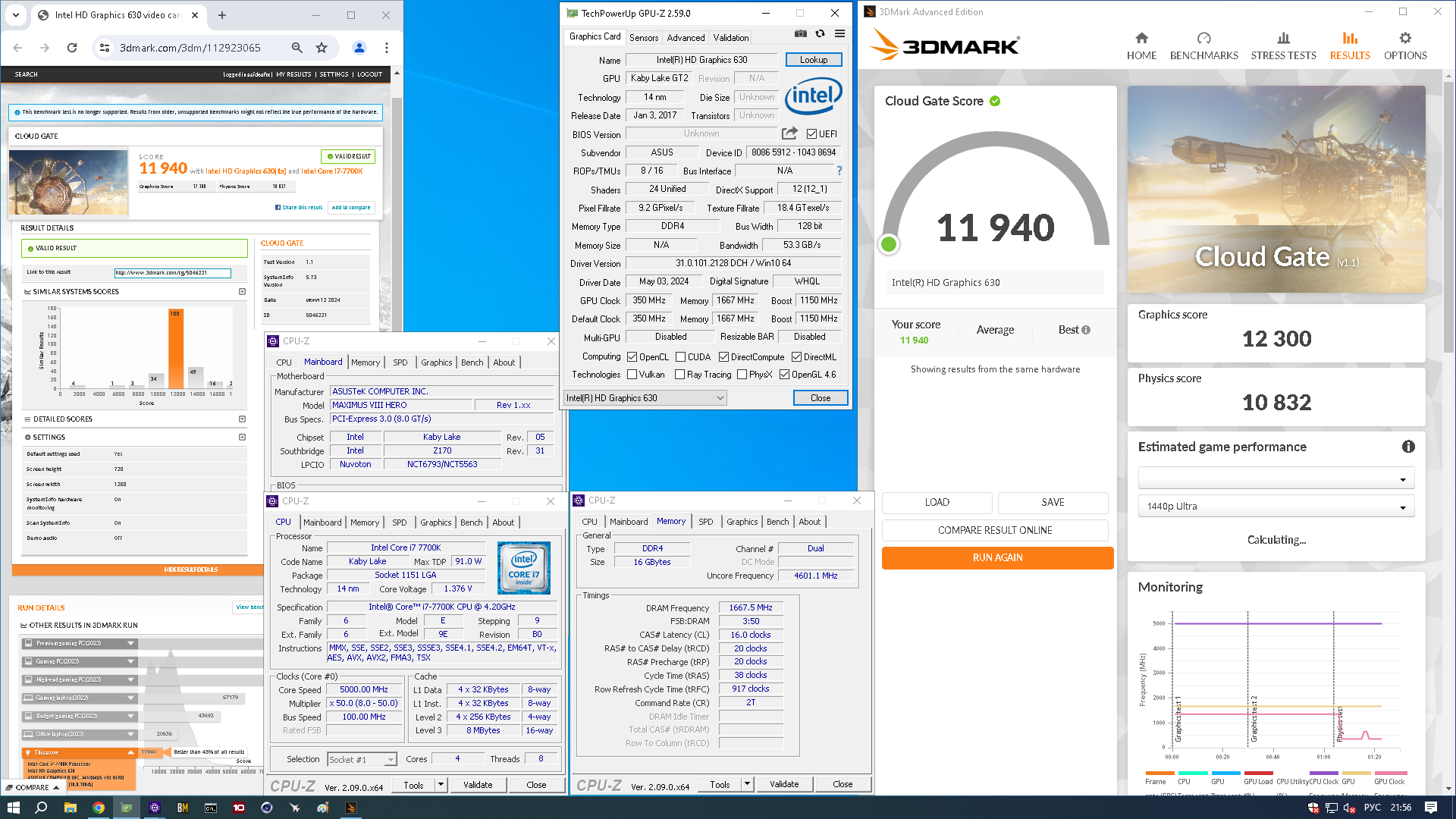This screenshot has height=819, width=1456.
Task: Toggle the UEFI checkbox in GPU-Z
Action: [811, 133]
